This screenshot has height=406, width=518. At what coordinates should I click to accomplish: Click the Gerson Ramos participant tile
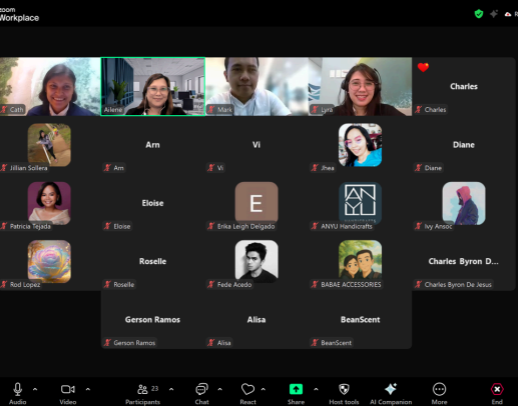coord(153,320)
